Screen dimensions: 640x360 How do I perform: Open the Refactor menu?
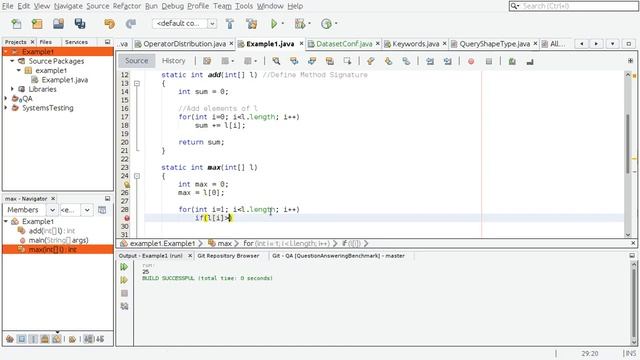pyautogui.click(x=127, y=6)
